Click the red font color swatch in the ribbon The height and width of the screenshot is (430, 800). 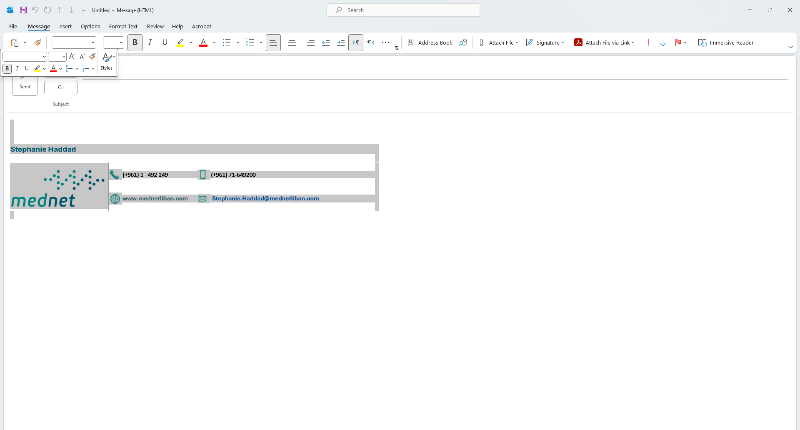coord(202,43)
